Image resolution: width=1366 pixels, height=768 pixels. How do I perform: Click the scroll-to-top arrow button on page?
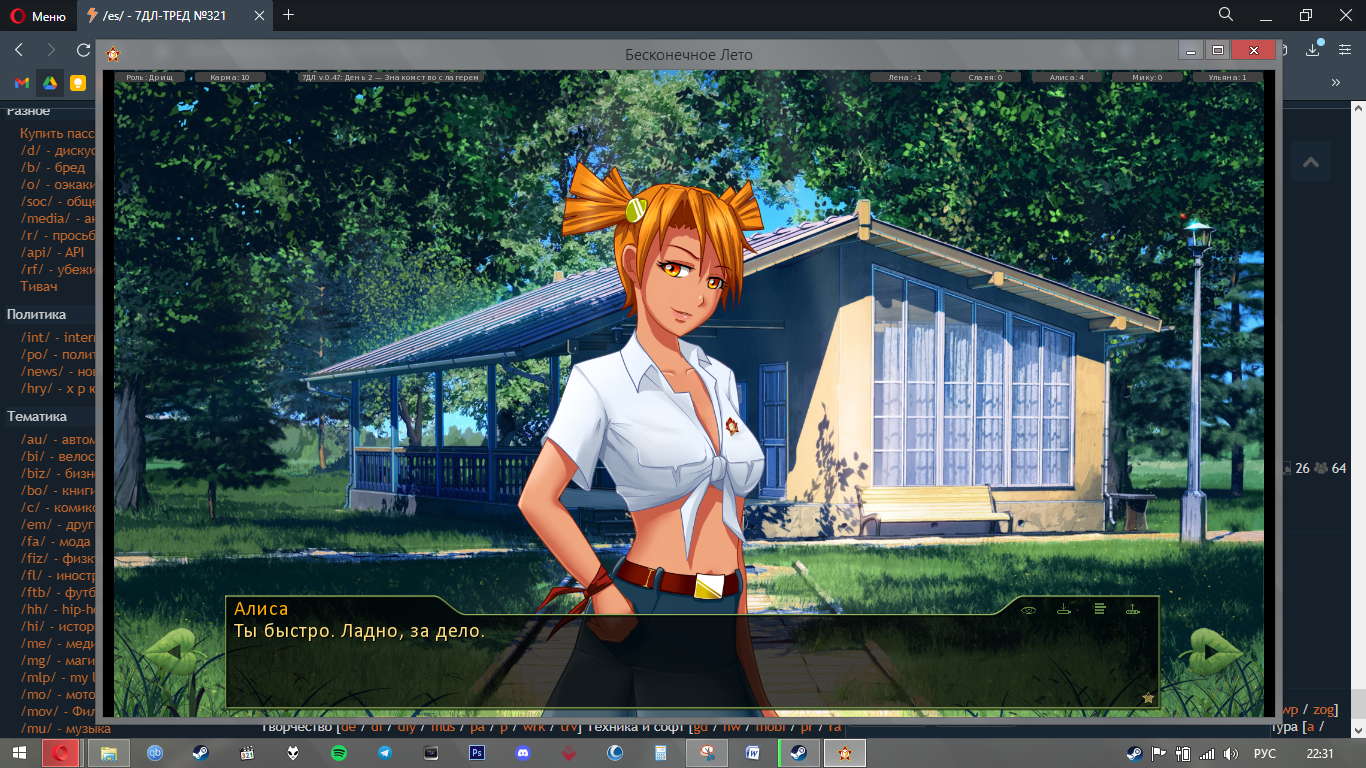click(x=1311, y=162)
